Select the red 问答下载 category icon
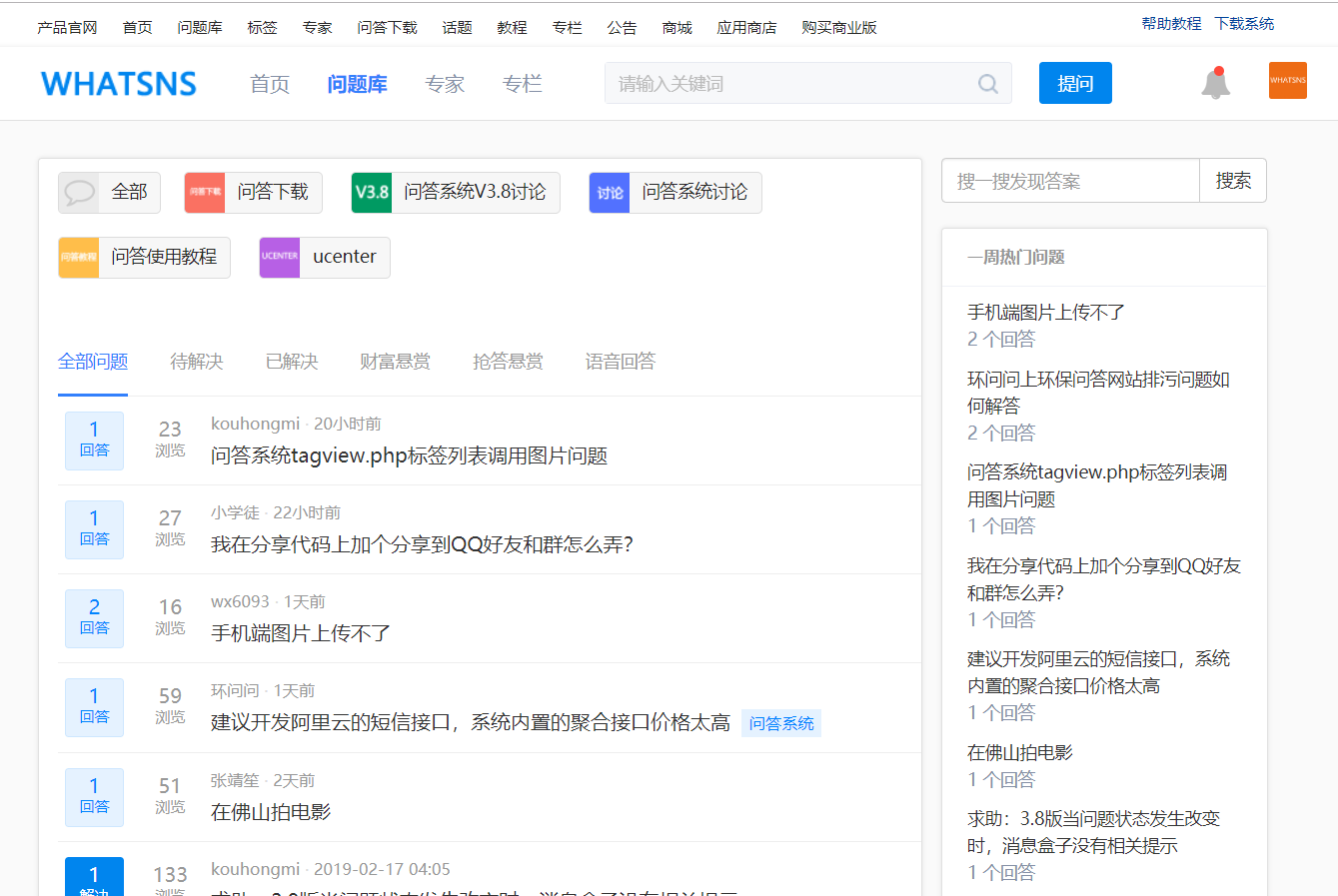The image size is (1338, 896). click(205, 193)
